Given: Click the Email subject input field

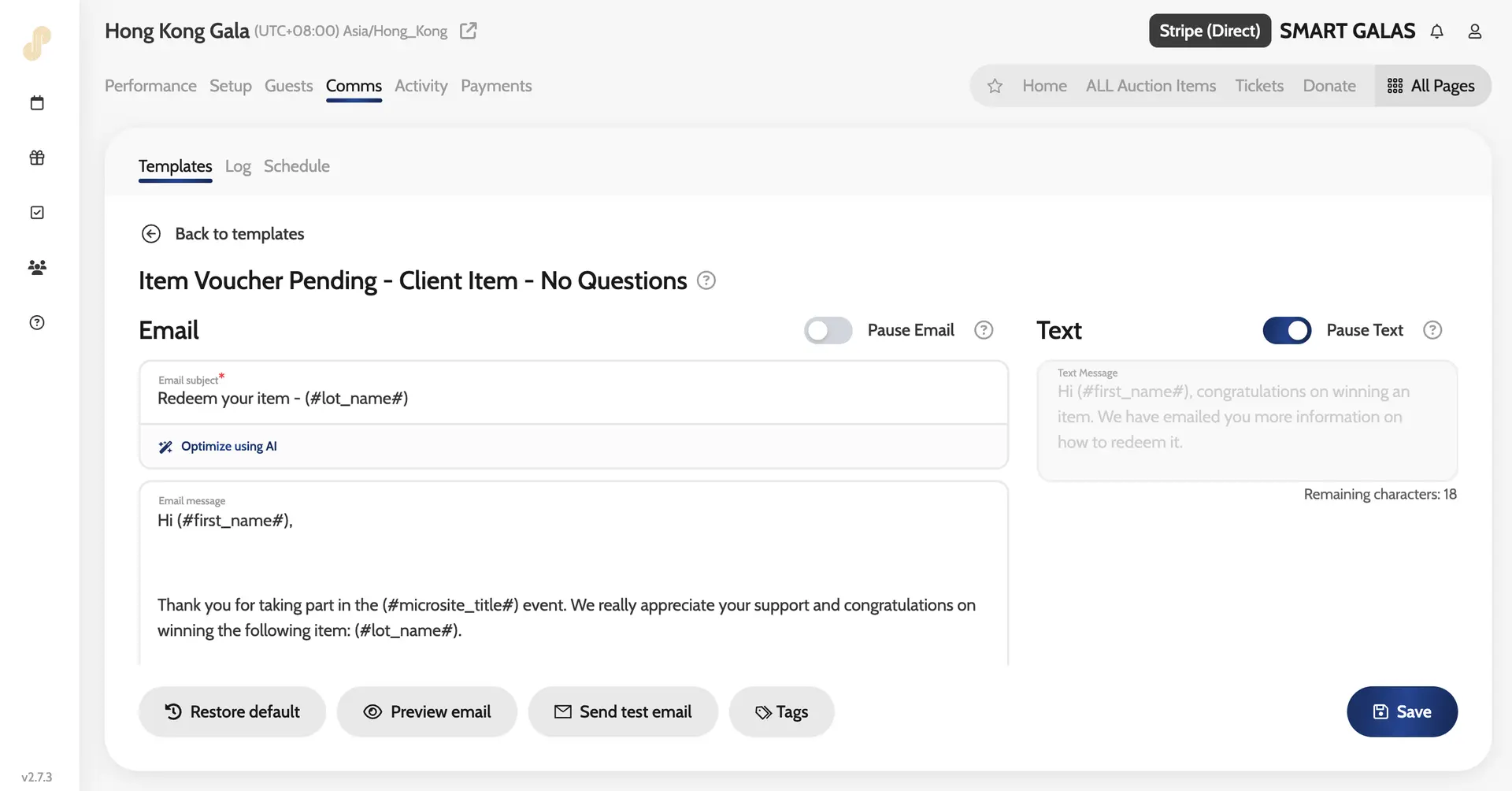Looking at the screenshot, I should [573, 398].
